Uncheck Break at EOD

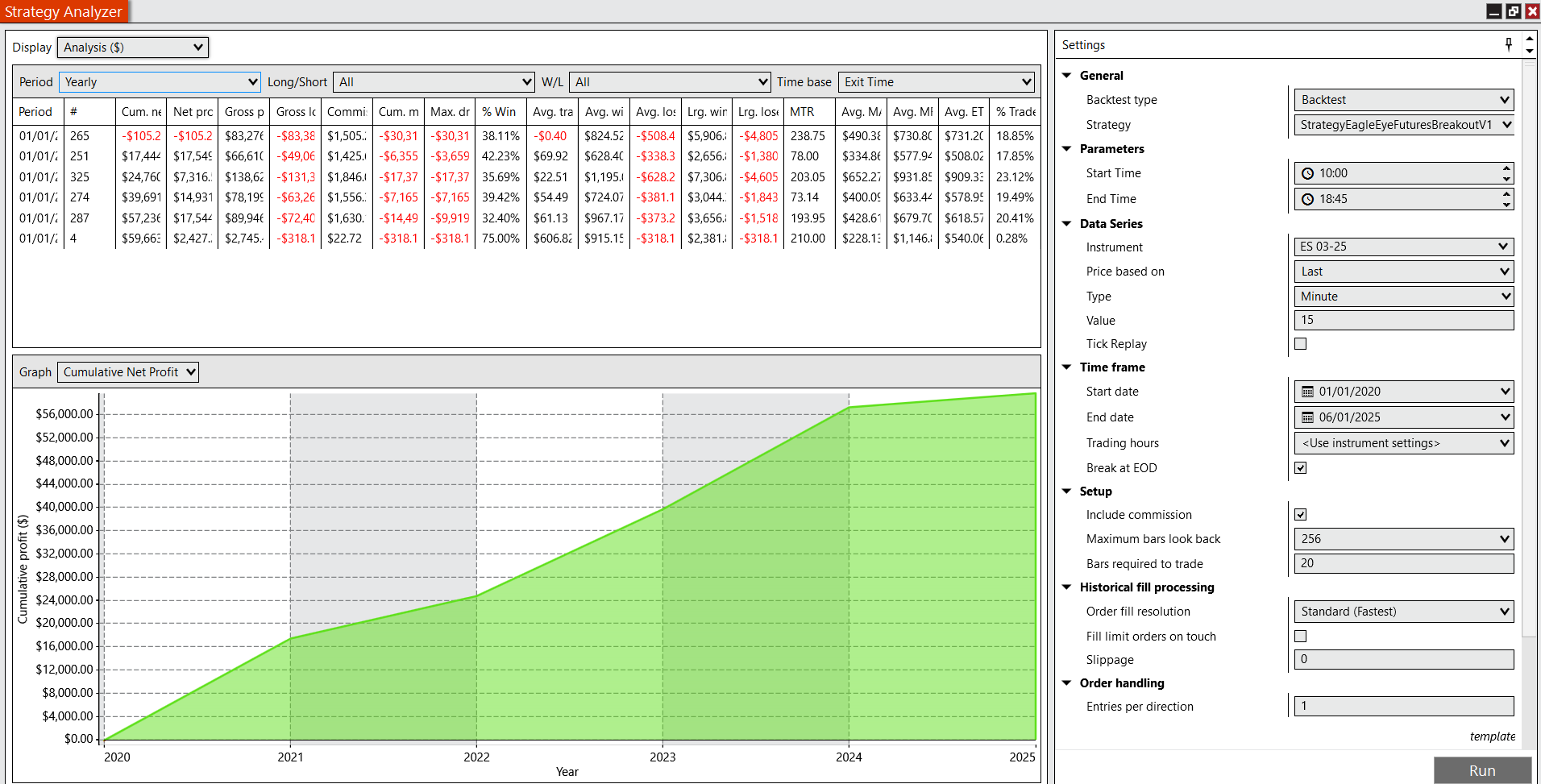(x=1300, y=468)
